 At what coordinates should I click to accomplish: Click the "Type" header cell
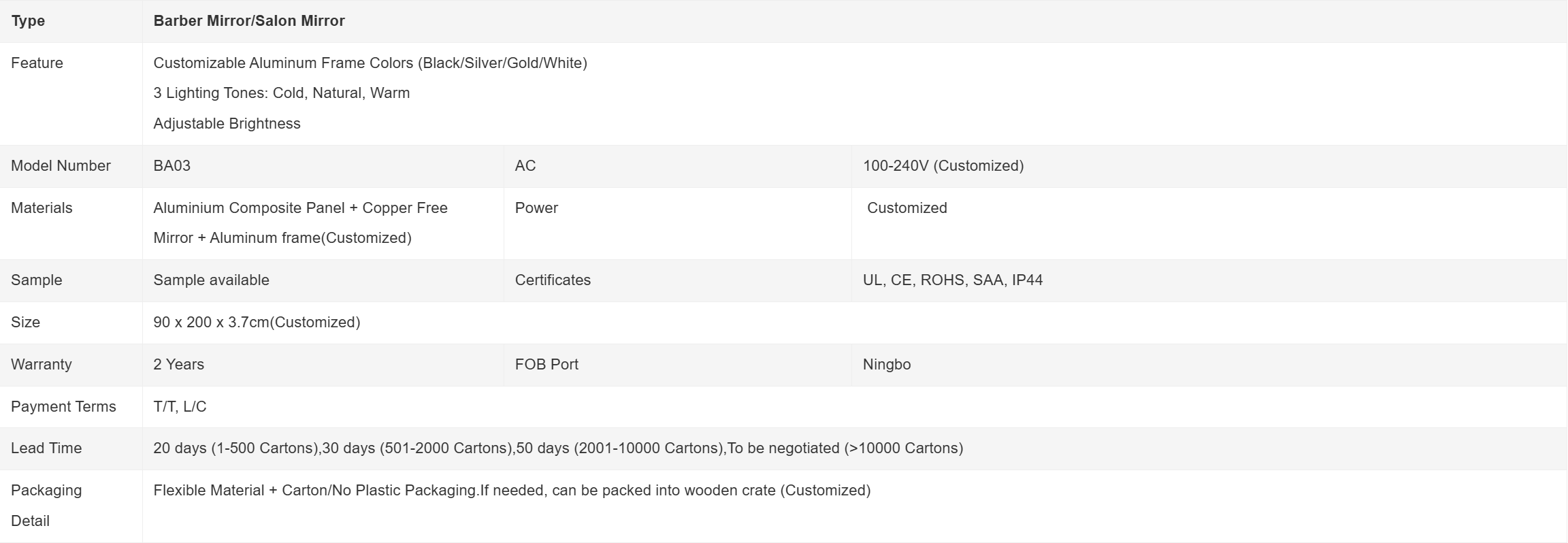28,21
